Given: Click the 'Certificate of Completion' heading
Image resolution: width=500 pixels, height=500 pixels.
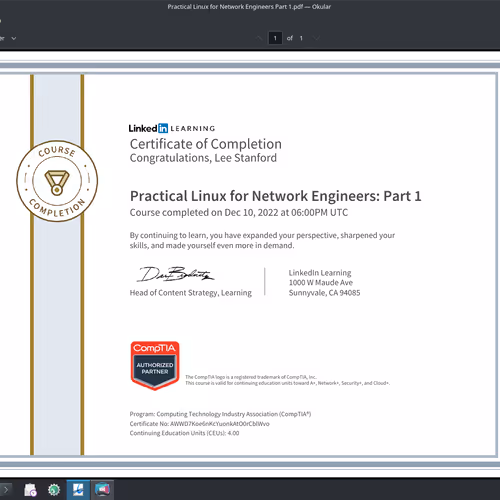Looking at the screenshot, I should pos(206,144).
